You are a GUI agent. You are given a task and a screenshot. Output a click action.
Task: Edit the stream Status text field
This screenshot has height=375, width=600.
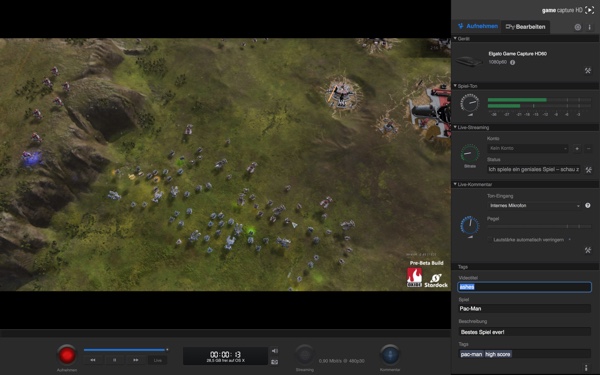tap(534, 169)
